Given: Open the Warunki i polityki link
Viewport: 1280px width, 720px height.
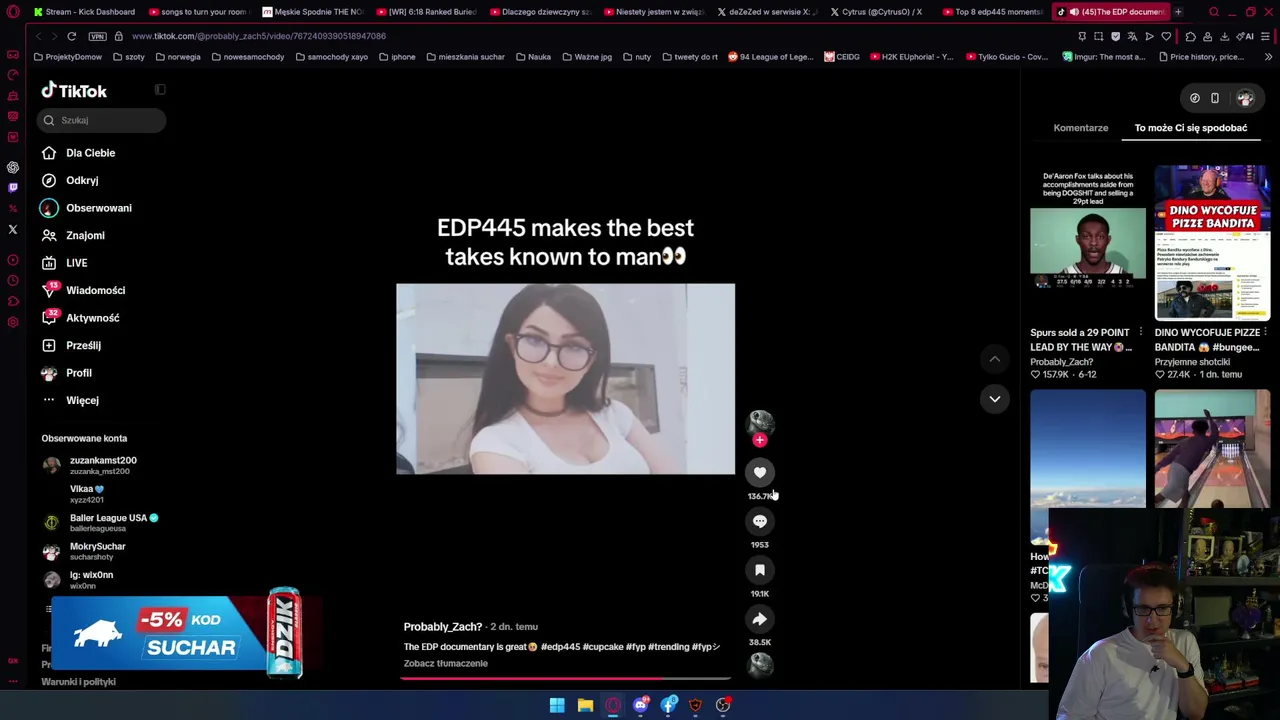Looking at the screenshot, I should (x=78, y=682).
